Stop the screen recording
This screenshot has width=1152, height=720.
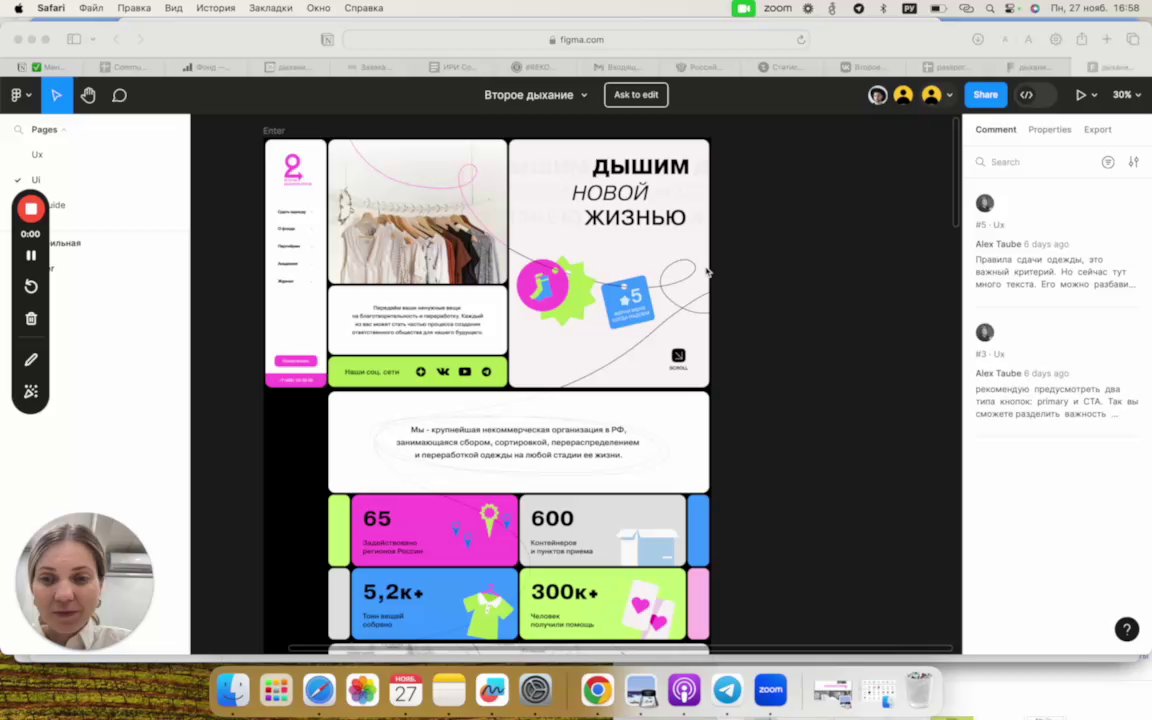click(31, 209)
